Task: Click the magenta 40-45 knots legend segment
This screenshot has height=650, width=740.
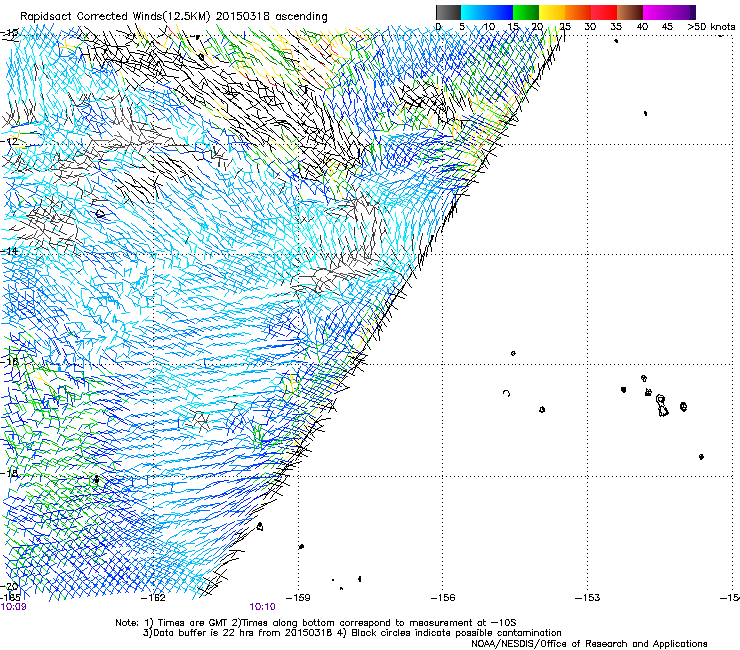Action: pyautogui.click(x=656, y=12)
